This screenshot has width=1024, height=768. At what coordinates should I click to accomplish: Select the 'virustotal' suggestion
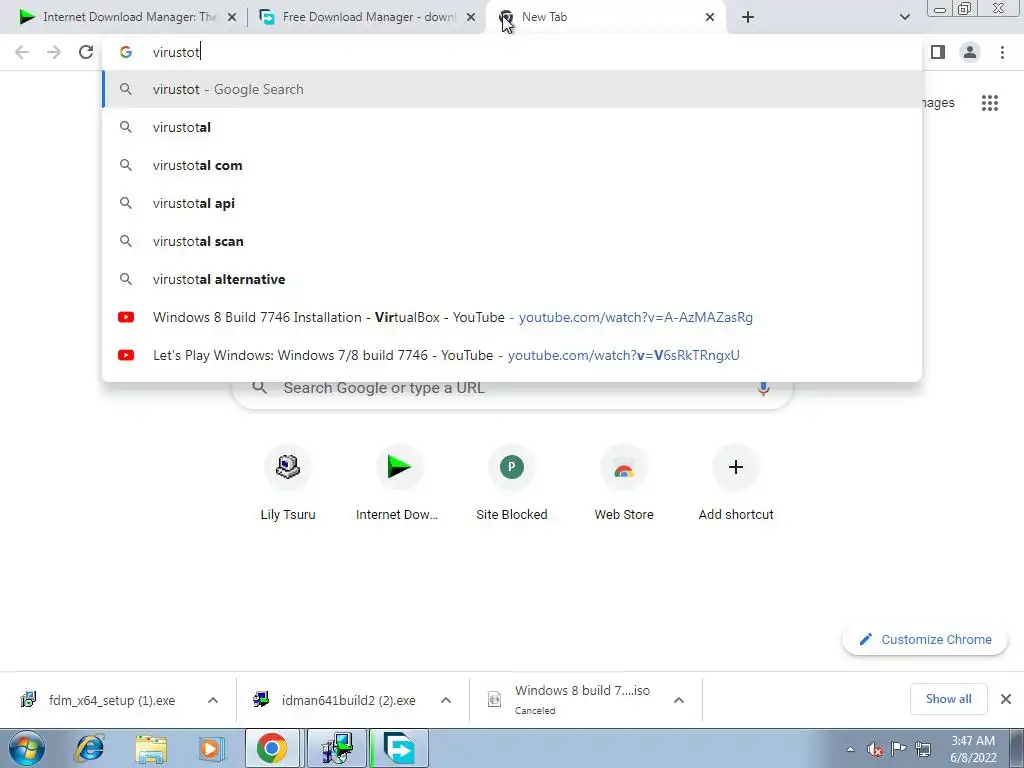click(512, 127)
